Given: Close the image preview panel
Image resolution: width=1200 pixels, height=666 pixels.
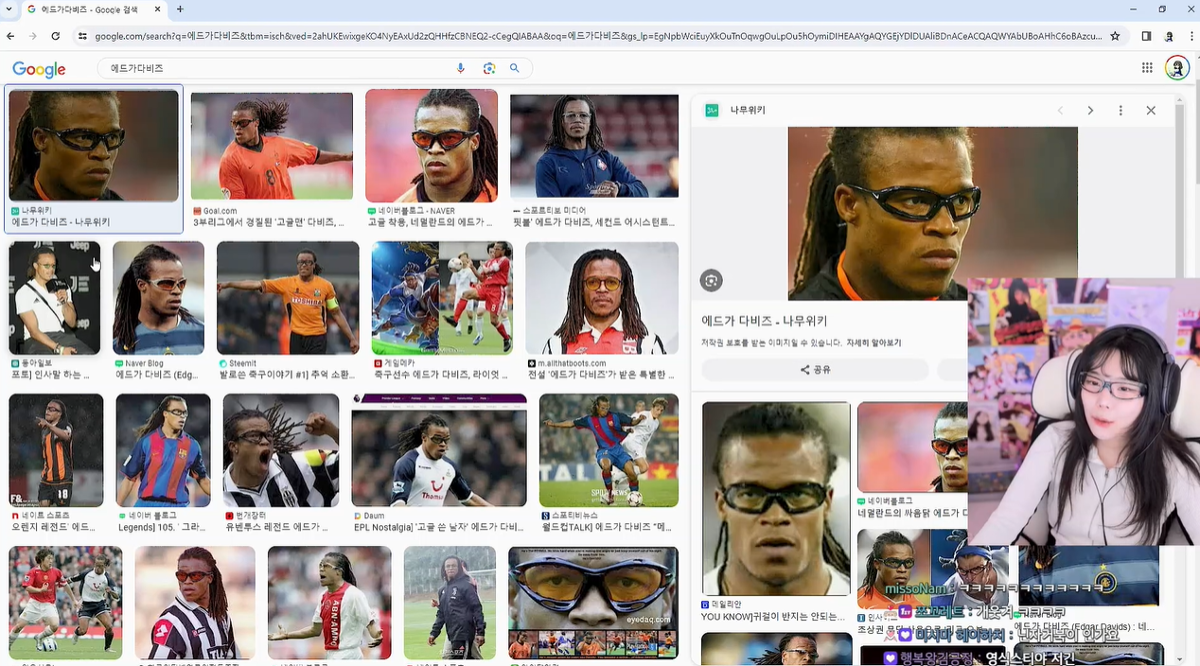Looking at the screenshot, I should tap(1151, 110).
